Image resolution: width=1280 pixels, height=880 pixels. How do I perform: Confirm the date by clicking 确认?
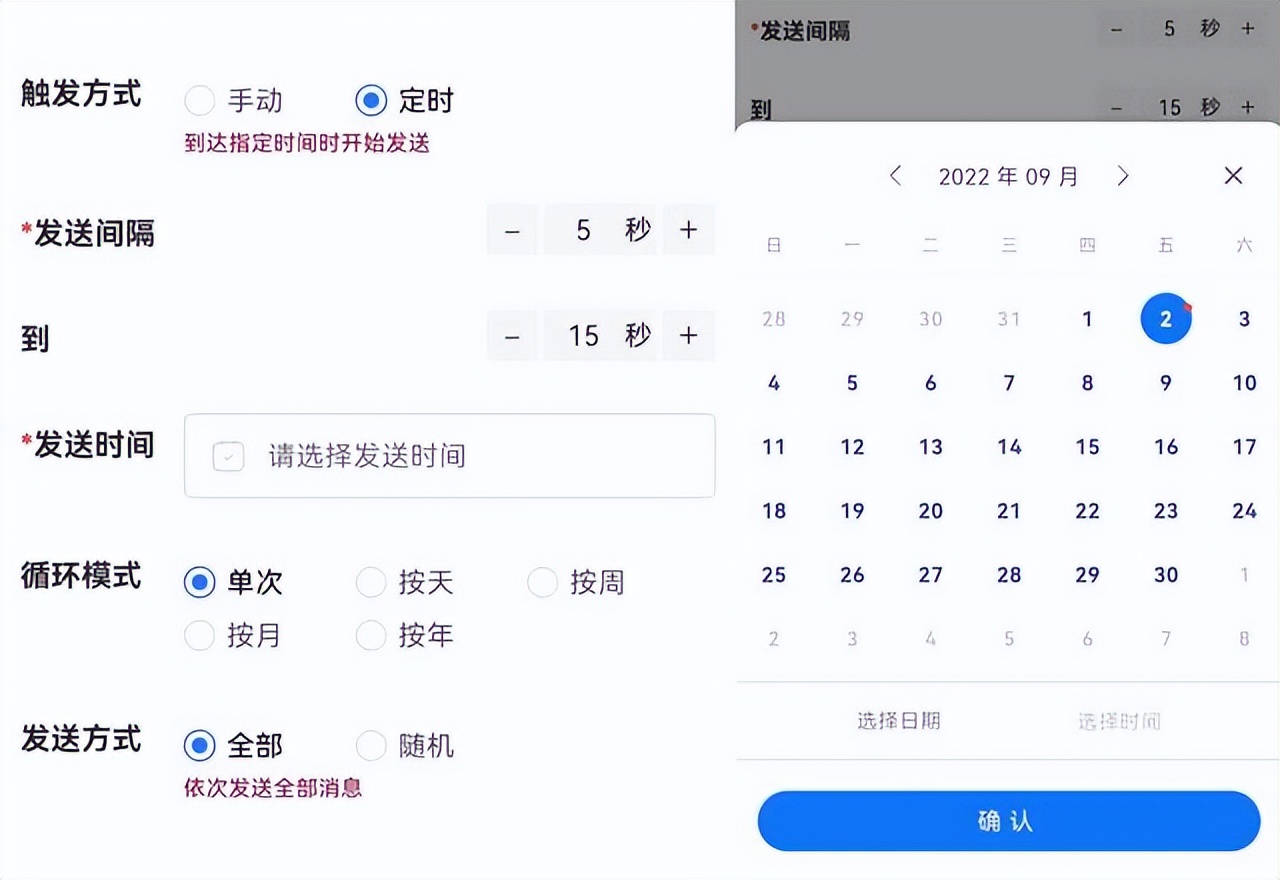pos(1008,821)
